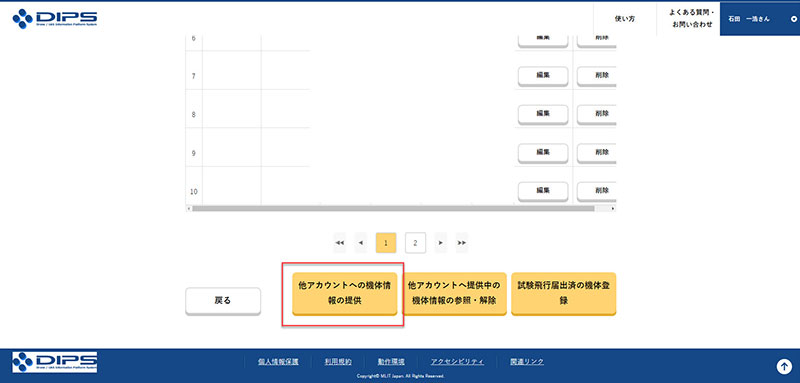Delete entry in row 10
This screenshot has width=800, height=383.
(x=597, y=191)
